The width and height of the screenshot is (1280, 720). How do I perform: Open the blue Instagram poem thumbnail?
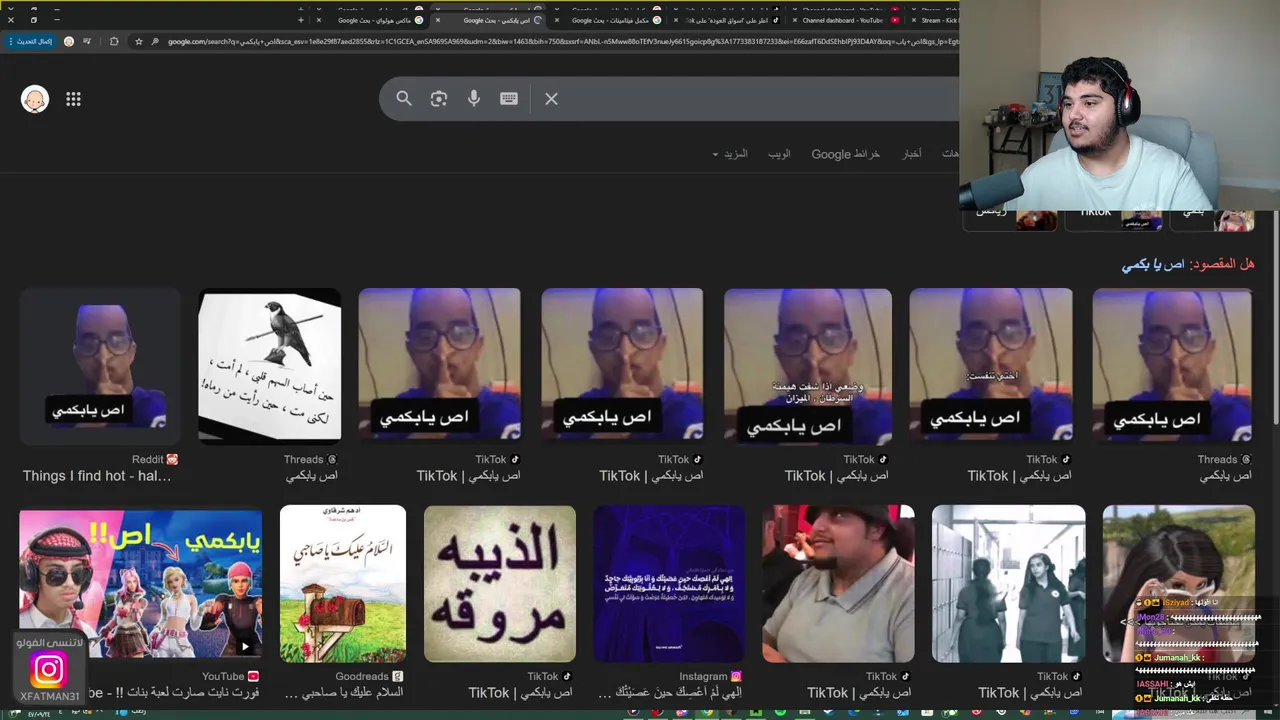pos(669,583)
